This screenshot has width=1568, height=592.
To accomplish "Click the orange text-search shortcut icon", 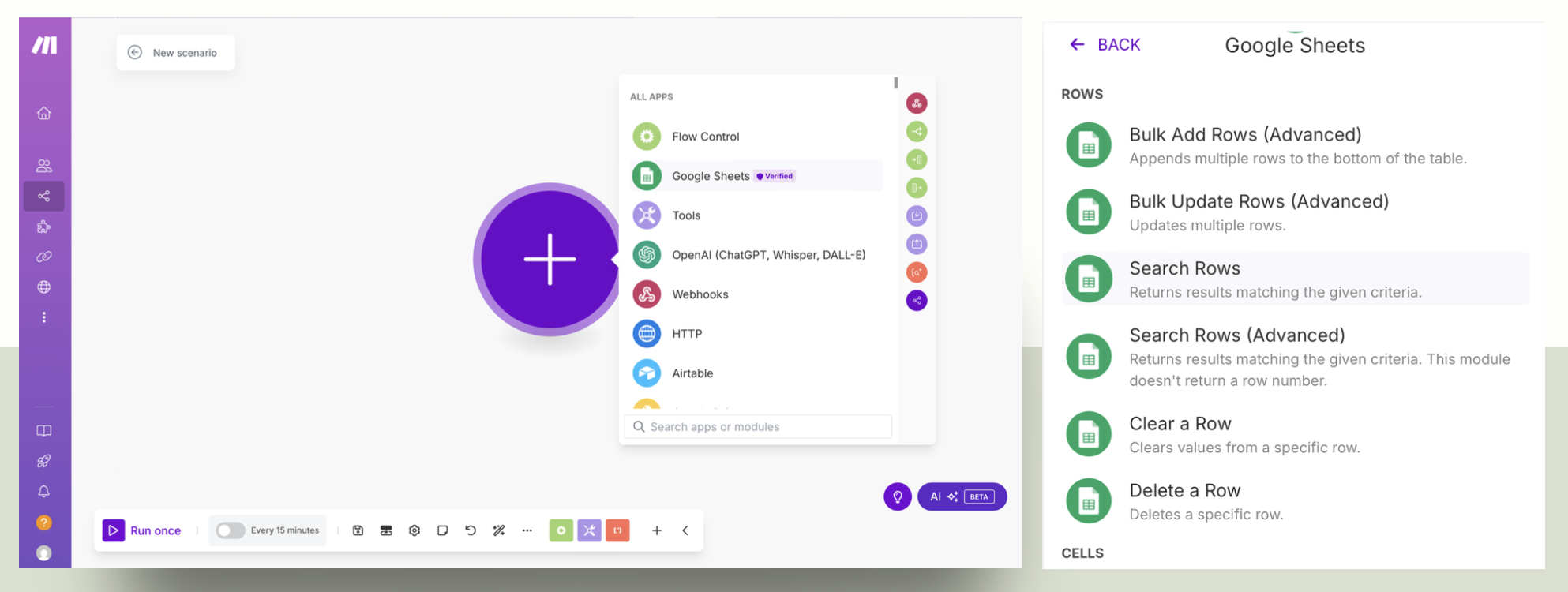I will [x=917, y=272].
